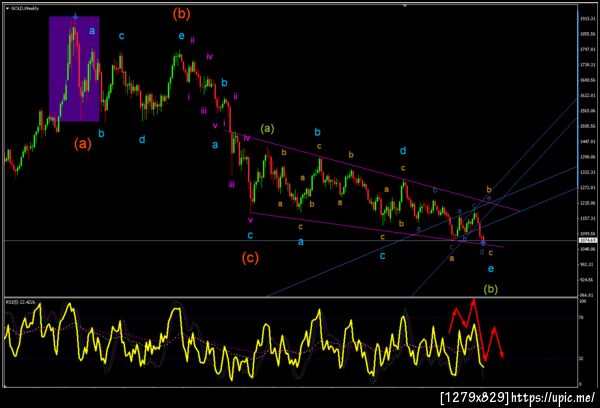Click the RSI(5) indicator label
This screenshot has width=600, height=408.
21,302
